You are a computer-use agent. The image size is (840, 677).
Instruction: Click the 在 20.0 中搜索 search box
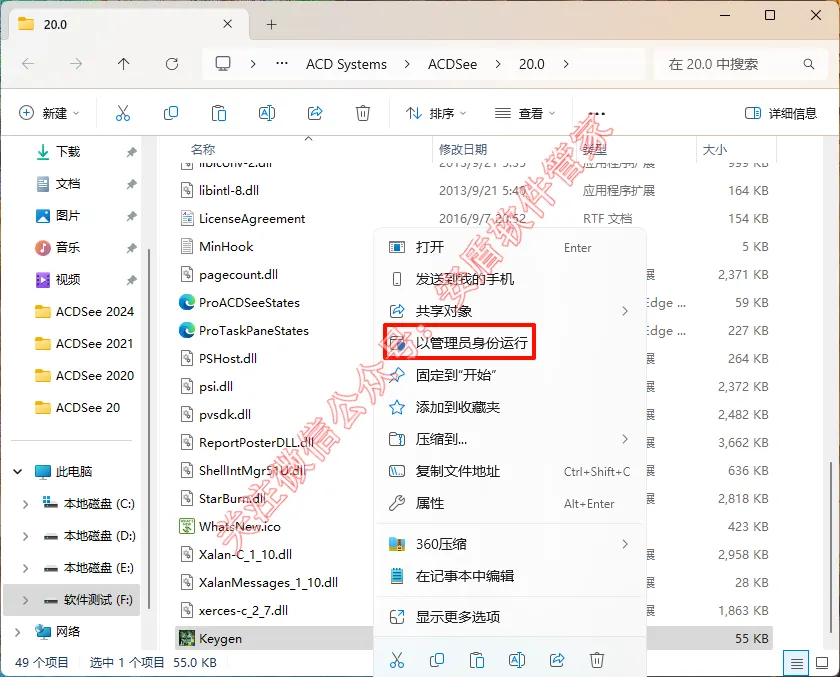[741, 64]
